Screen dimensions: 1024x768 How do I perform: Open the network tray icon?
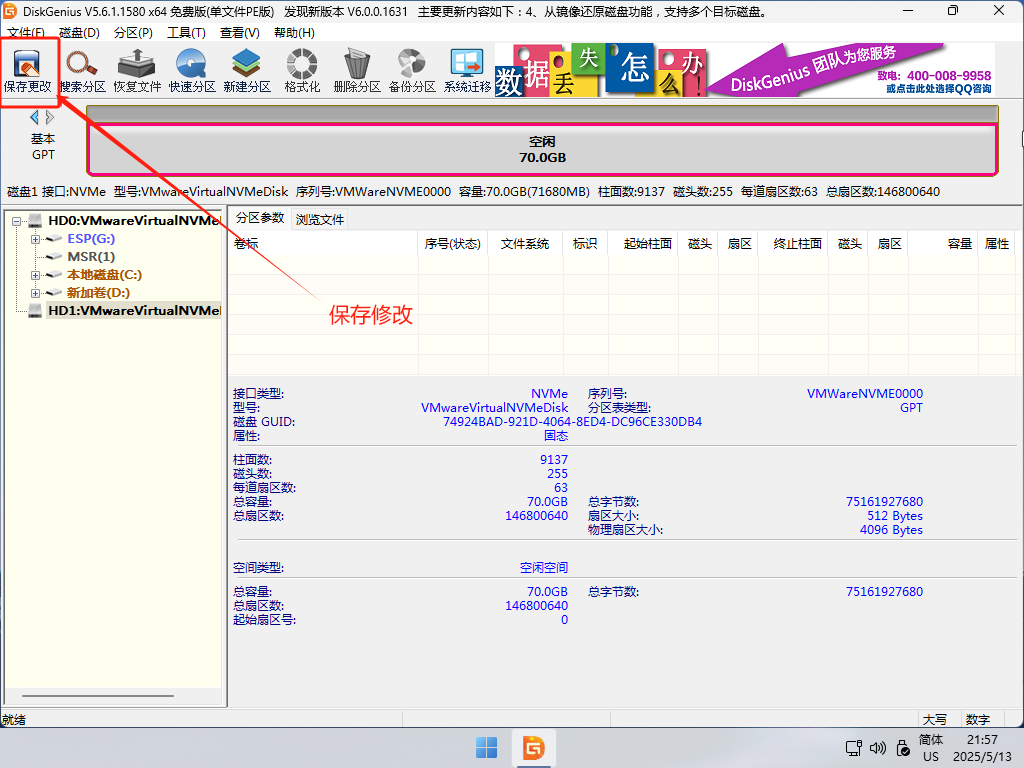coord(853,748)
